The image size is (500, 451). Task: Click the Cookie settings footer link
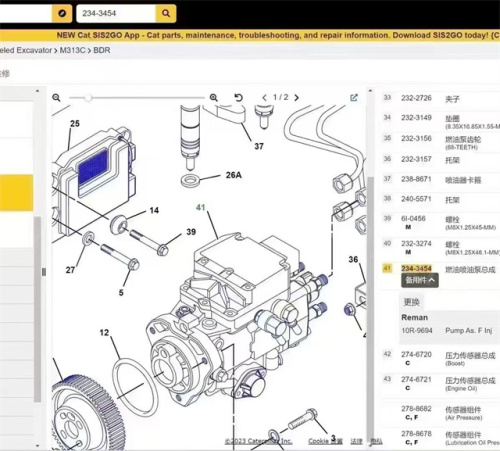[325, 441]
